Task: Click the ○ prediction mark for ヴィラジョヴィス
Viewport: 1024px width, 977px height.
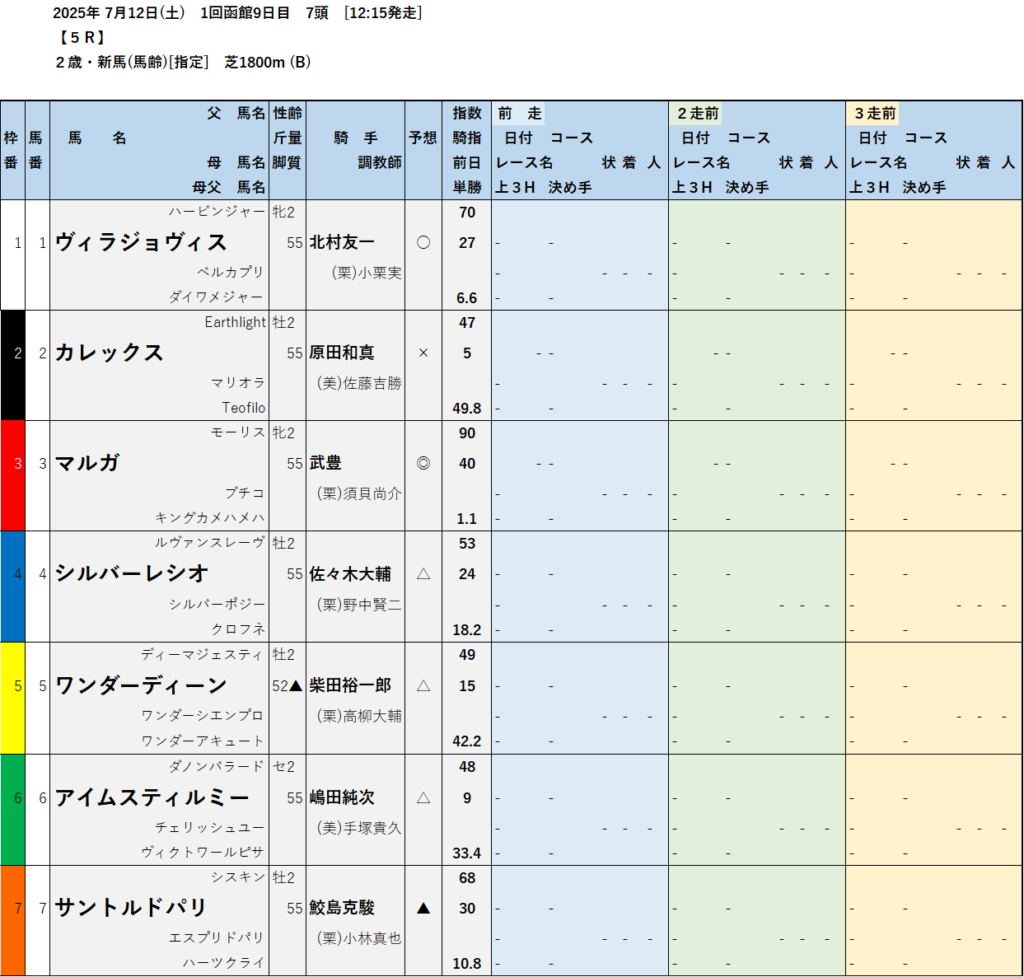Action: click(x=423, y=243)
